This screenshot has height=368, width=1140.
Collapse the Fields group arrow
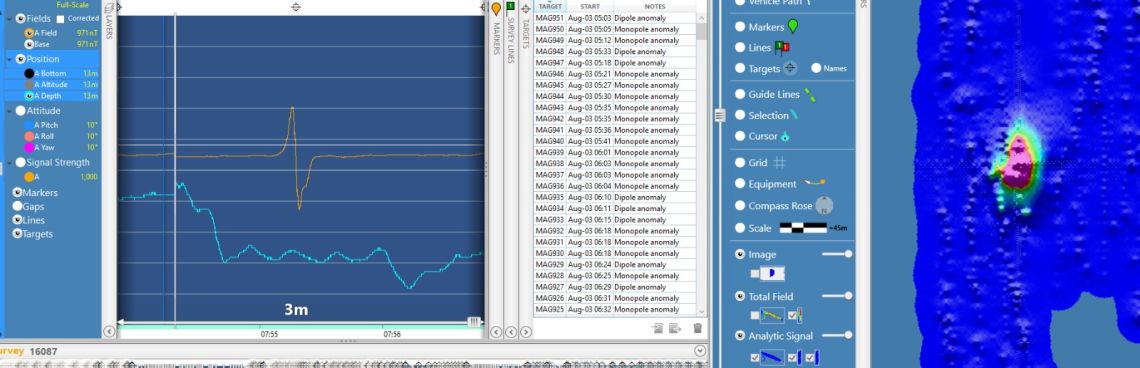point(9,20)
